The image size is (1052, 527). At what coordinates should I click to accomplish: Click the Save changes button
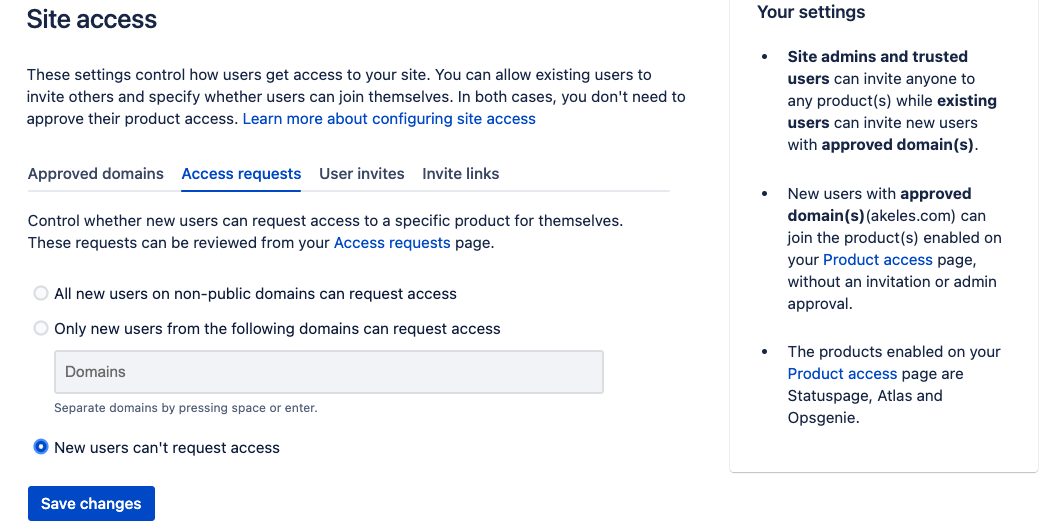tap(91, 504)
